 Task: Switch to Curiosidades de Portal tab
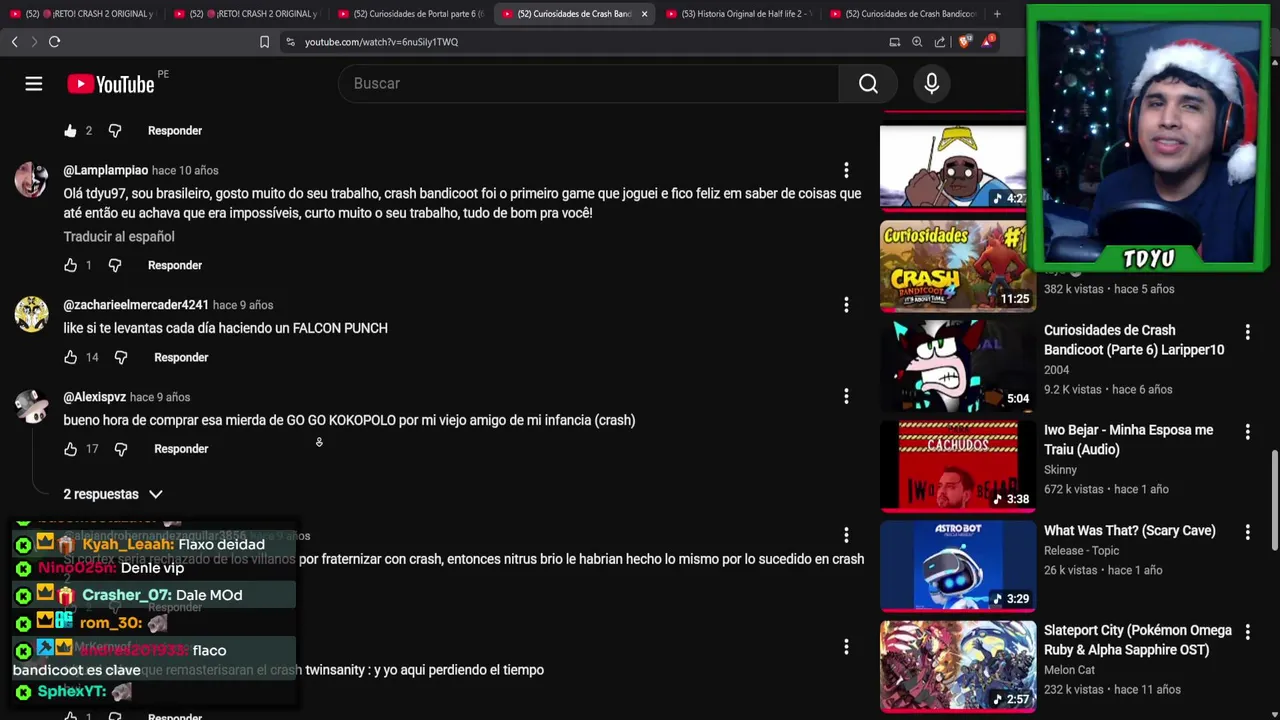(411, 14)
